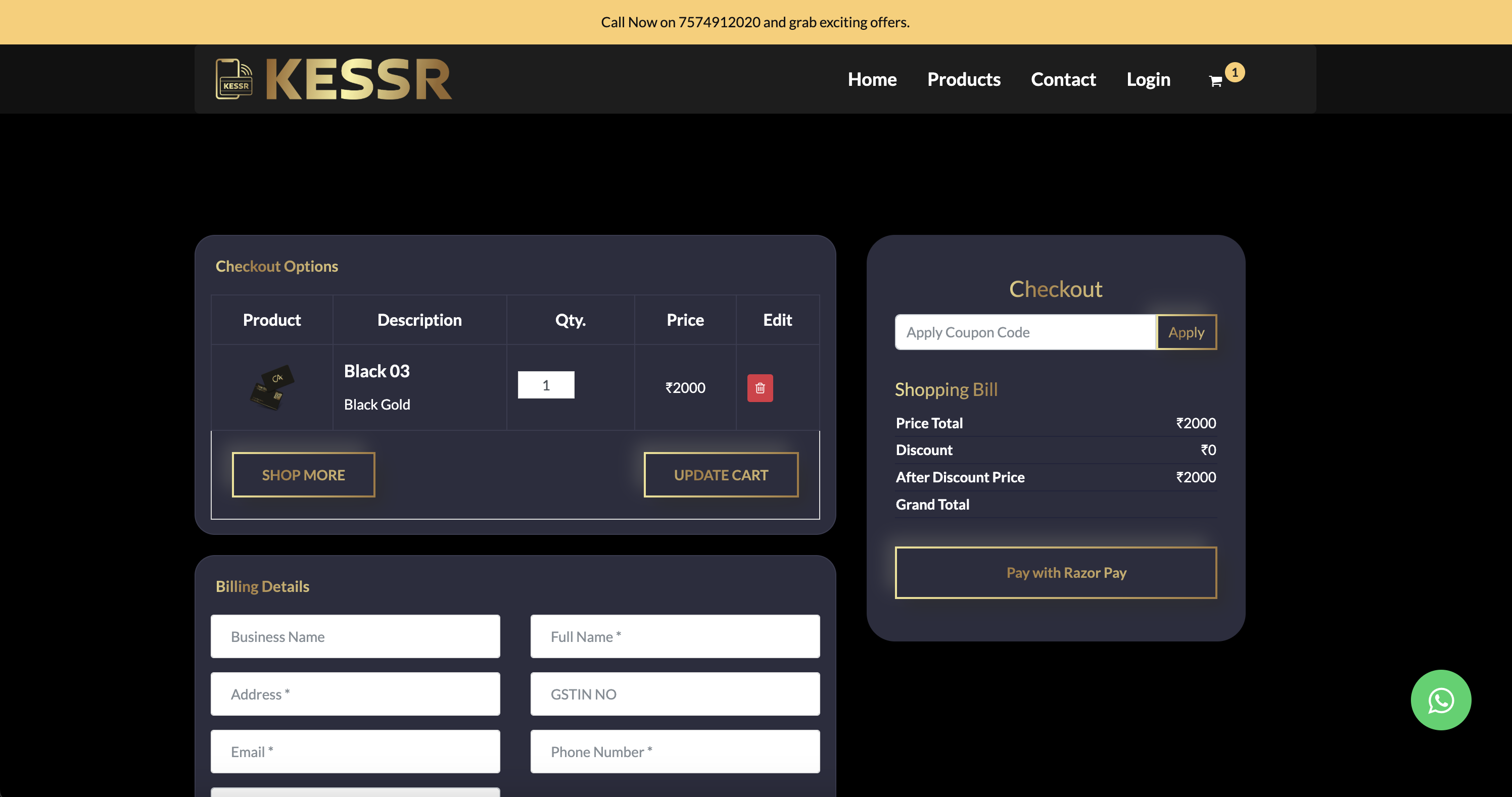The image size is (1512, 797).
Task: Click the SHOP MORE button
Action: [303, 474]
